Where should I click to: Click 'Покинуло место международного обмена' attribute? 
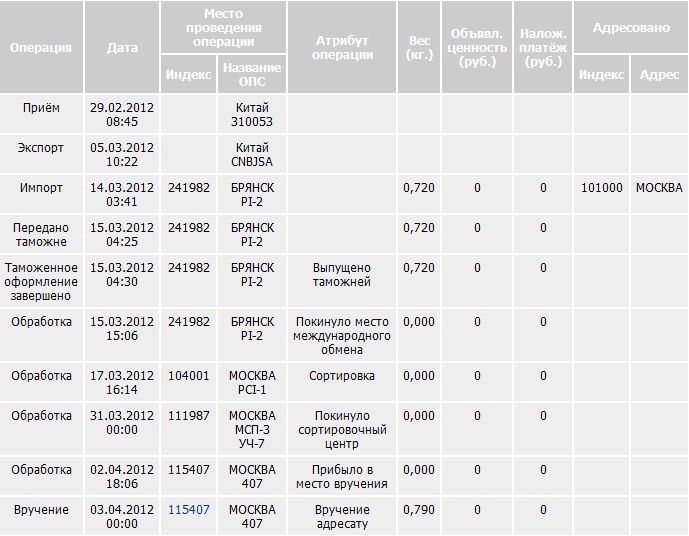(x=342, y=336)
